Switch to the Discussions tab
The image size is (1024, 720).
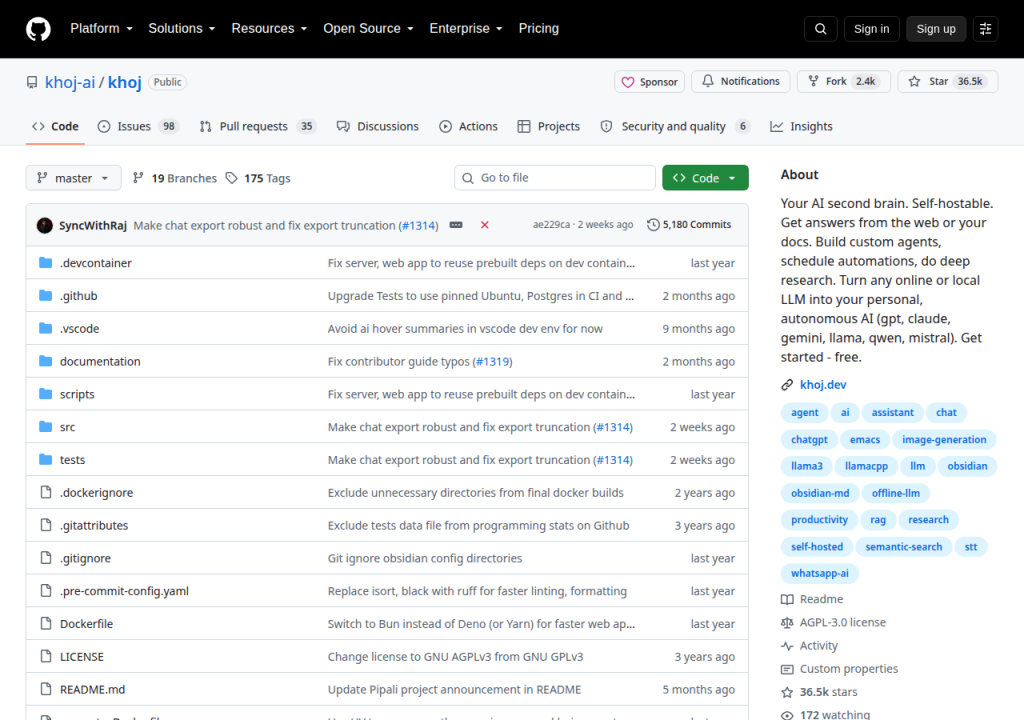[377, 127]
